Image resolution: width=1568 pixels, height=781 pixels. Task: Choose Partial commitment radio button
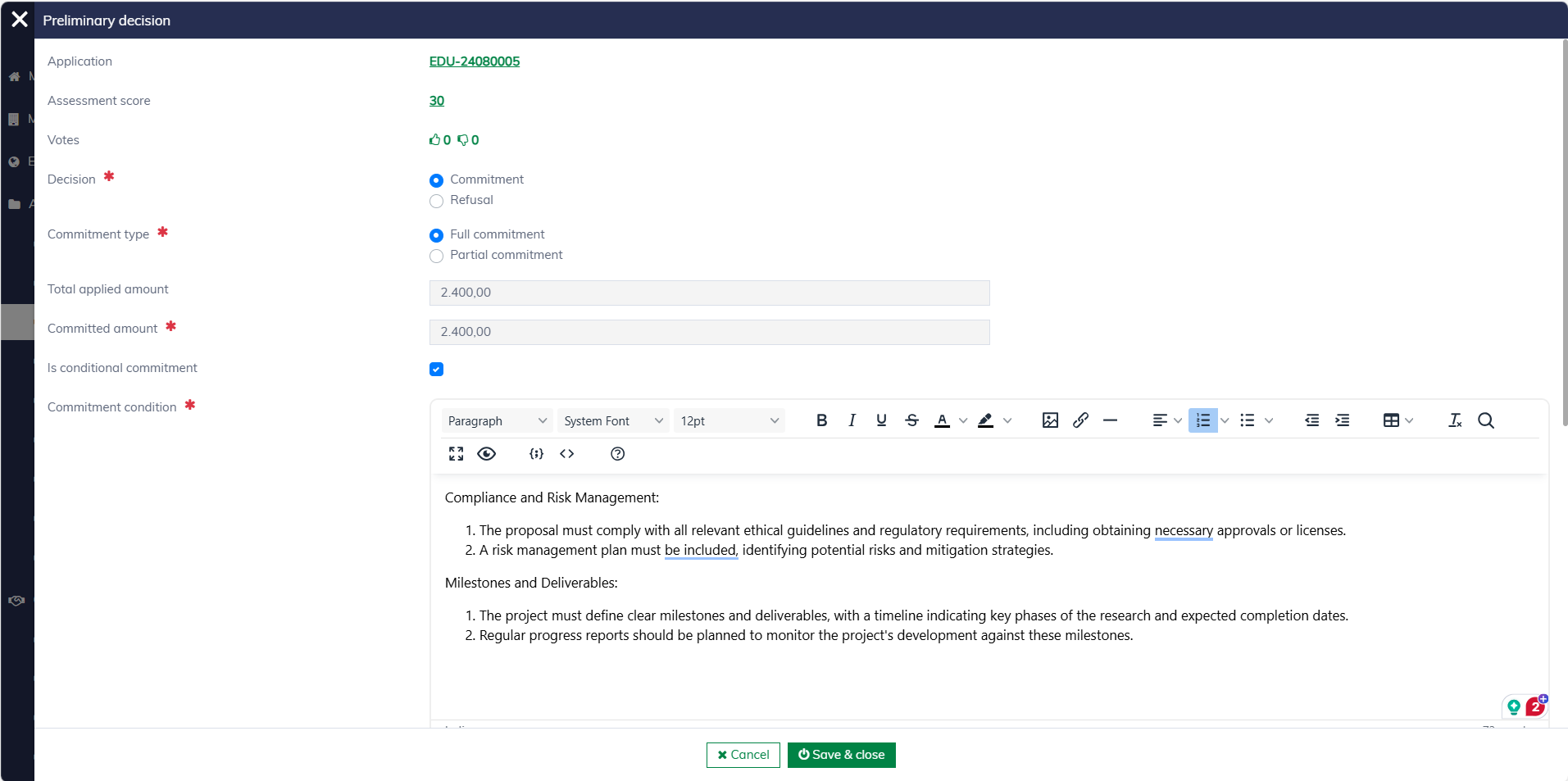(x=436, y=256)
